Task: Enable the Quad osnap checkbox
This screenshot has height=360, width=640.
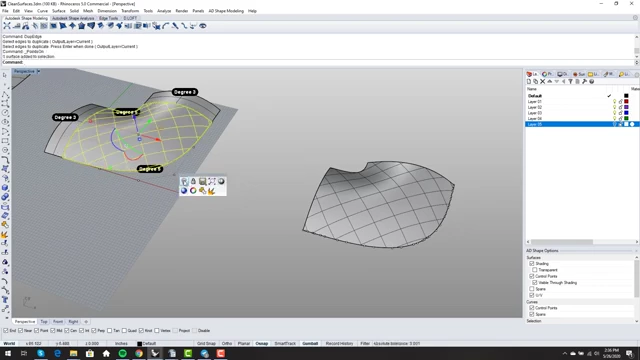Action: (x=124, y=331)
